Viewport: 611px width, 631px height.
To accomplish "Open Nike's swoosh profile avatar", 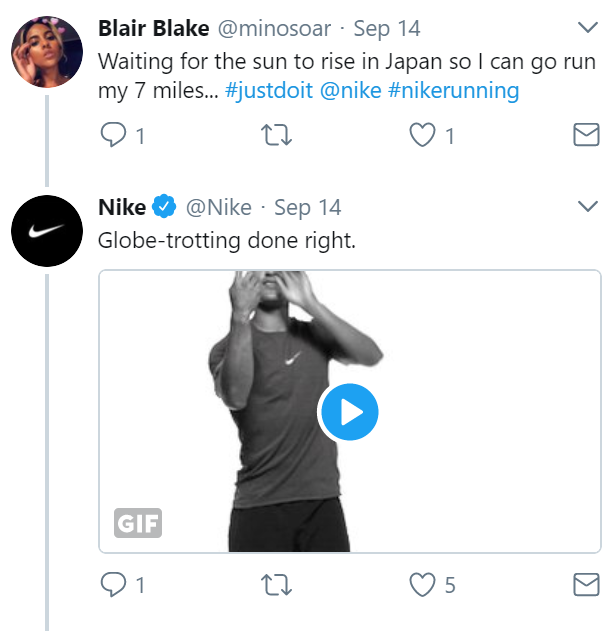I will [x=46, y=231].
